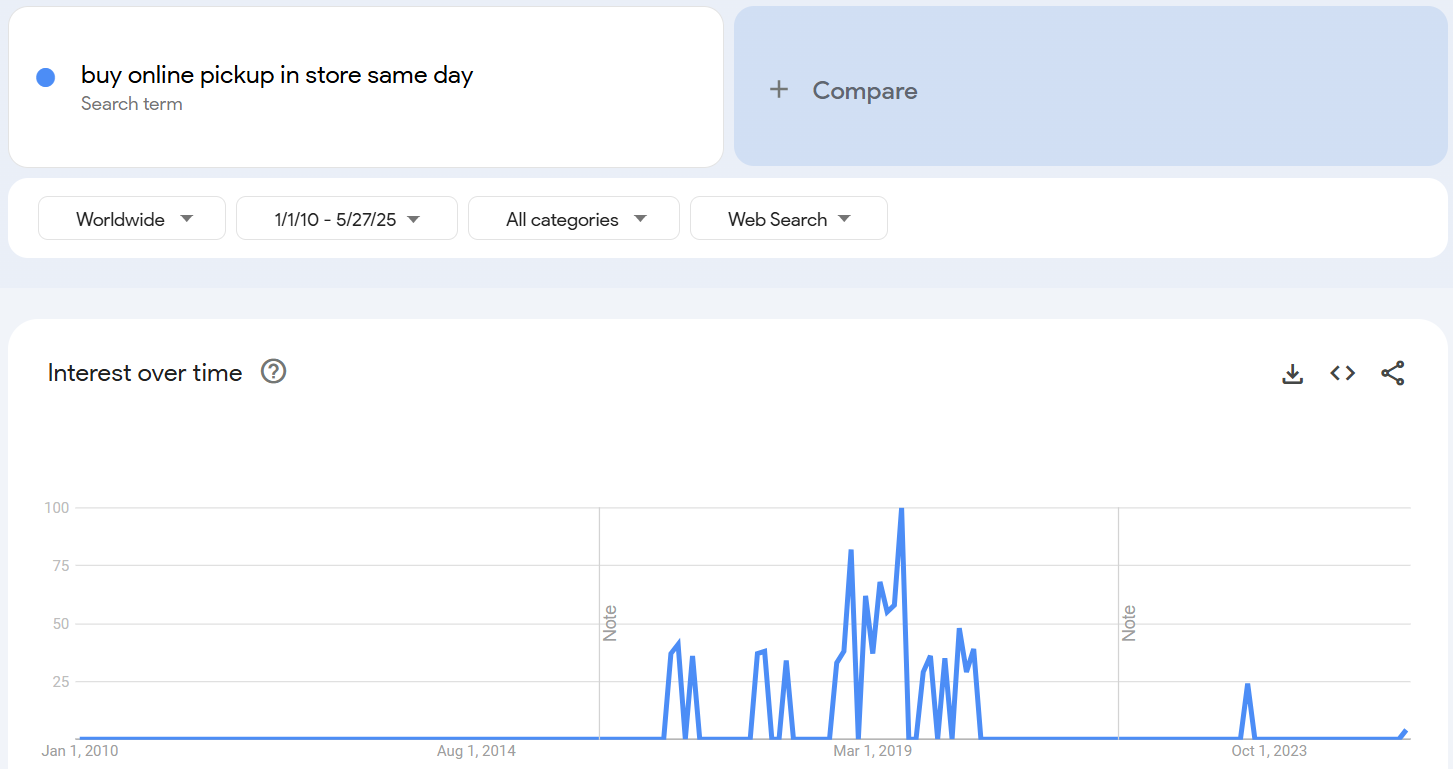
Task: Open help for Interest over time
Action: [273, 372]
